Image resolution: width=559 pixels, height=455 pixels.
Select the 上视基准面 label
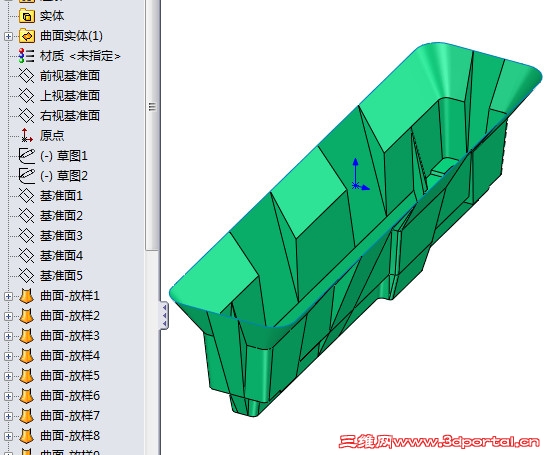[70, 96]
